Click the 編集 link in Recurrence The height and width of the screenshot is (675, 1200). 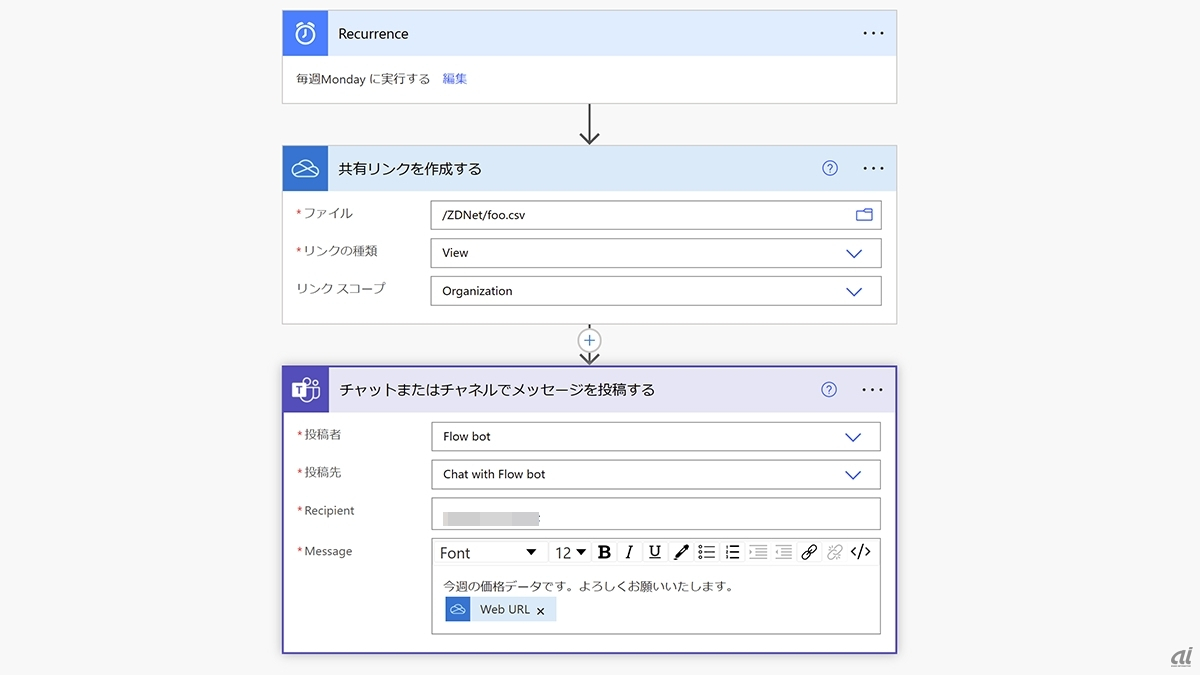pyautogui.click(x=455, y=79)
